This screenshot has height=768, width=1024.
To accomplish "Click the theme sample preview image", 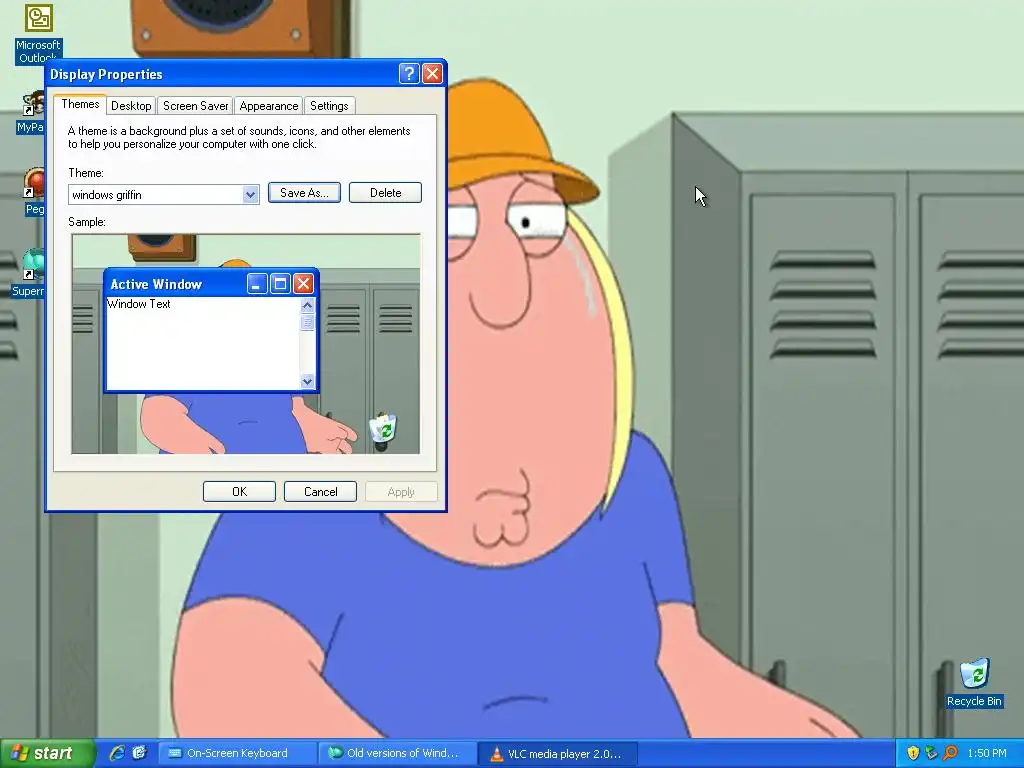I will coord(246,344).
